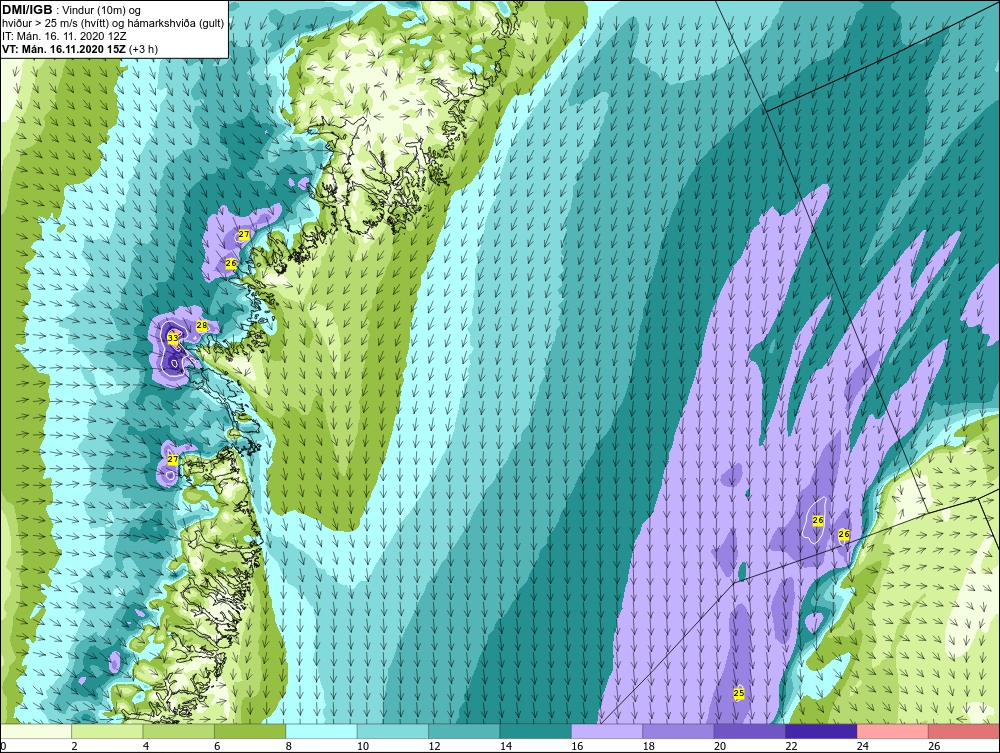Select the red swatch above 26 m/s
Viewport: 1000px width, 753px height.
tap(964, 731)
